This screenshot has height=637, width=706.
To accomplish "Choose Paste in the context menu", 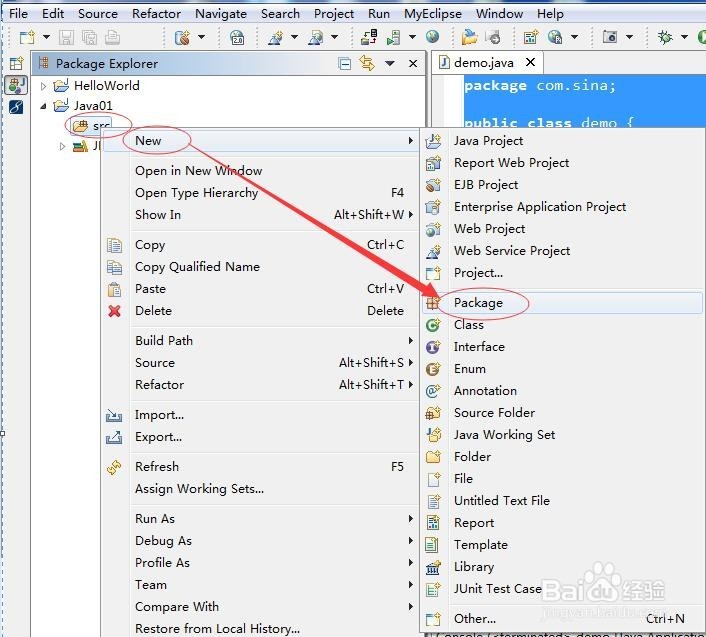I will pos(261,289).
